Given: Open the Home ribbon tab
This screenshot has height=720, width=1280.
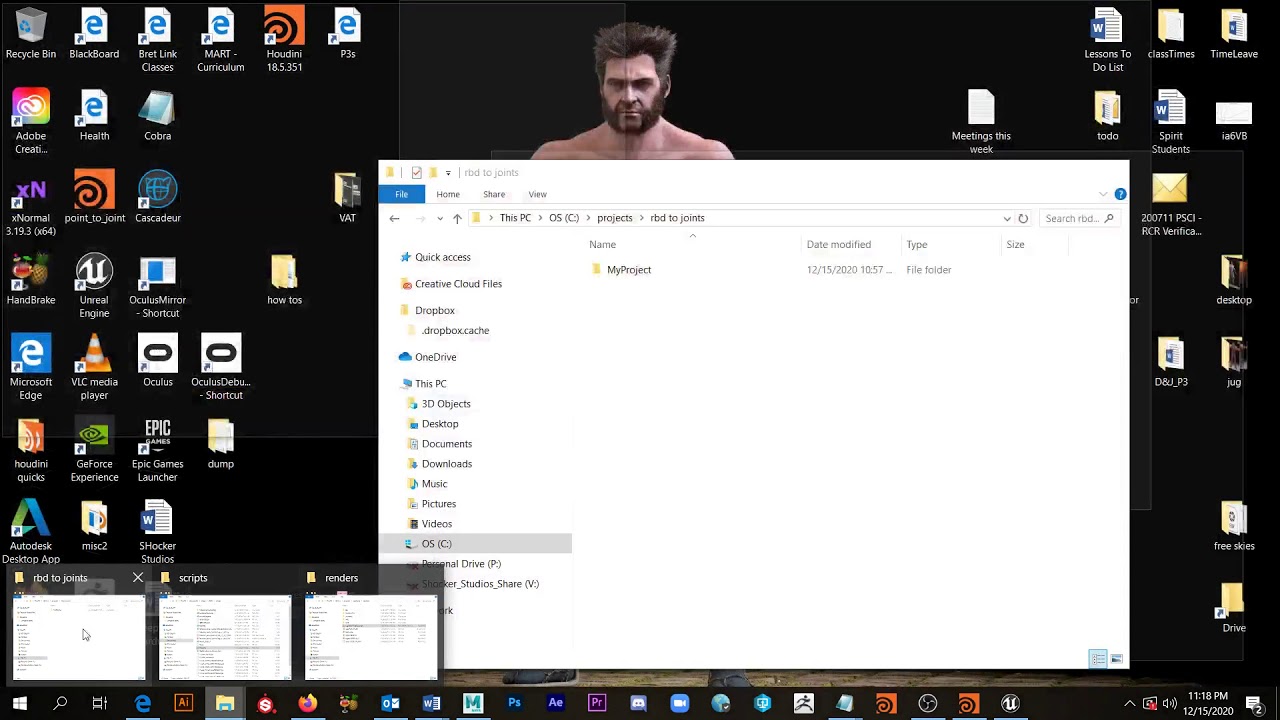Looking at the screenshot, I should [448, 194].
